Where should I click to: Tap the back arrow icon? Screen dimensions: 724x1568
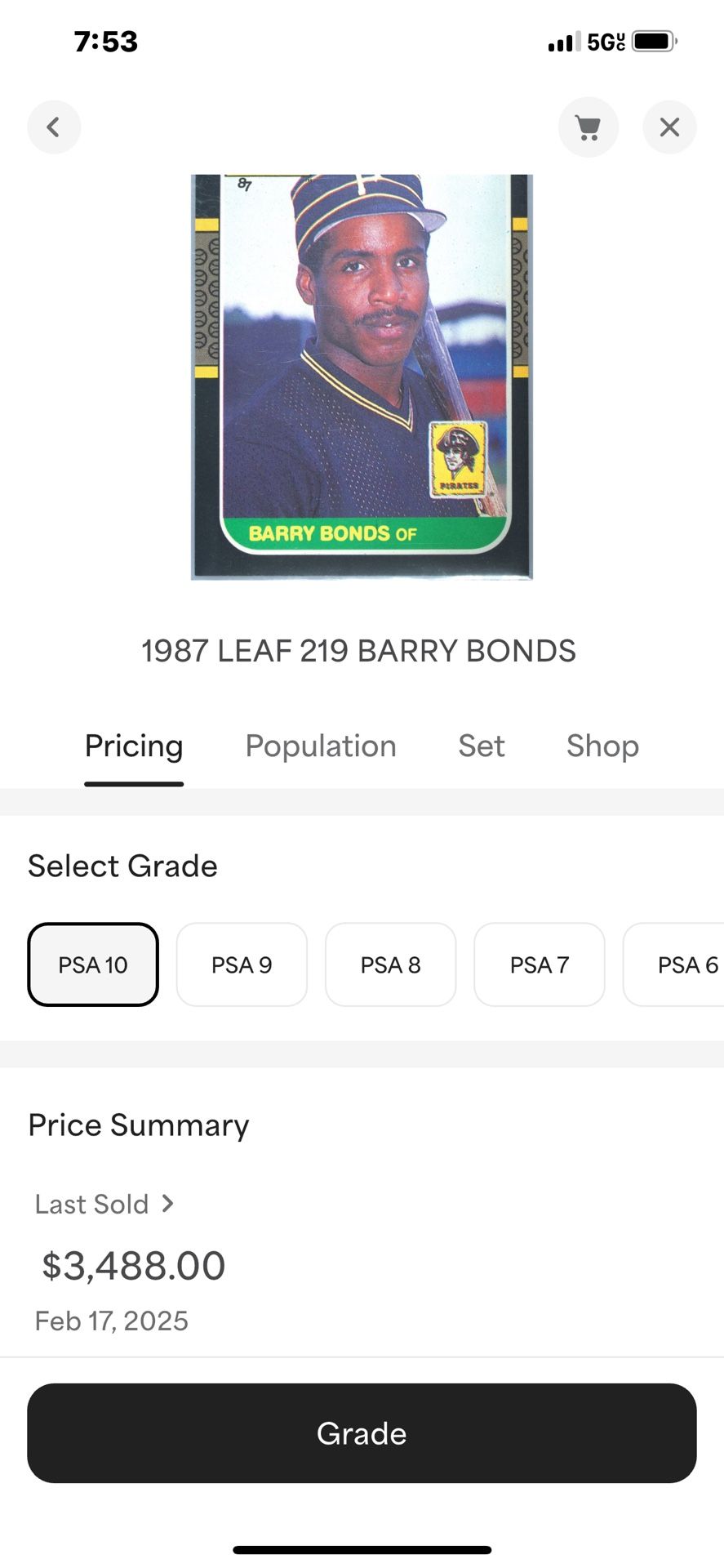tap(54, 127)
